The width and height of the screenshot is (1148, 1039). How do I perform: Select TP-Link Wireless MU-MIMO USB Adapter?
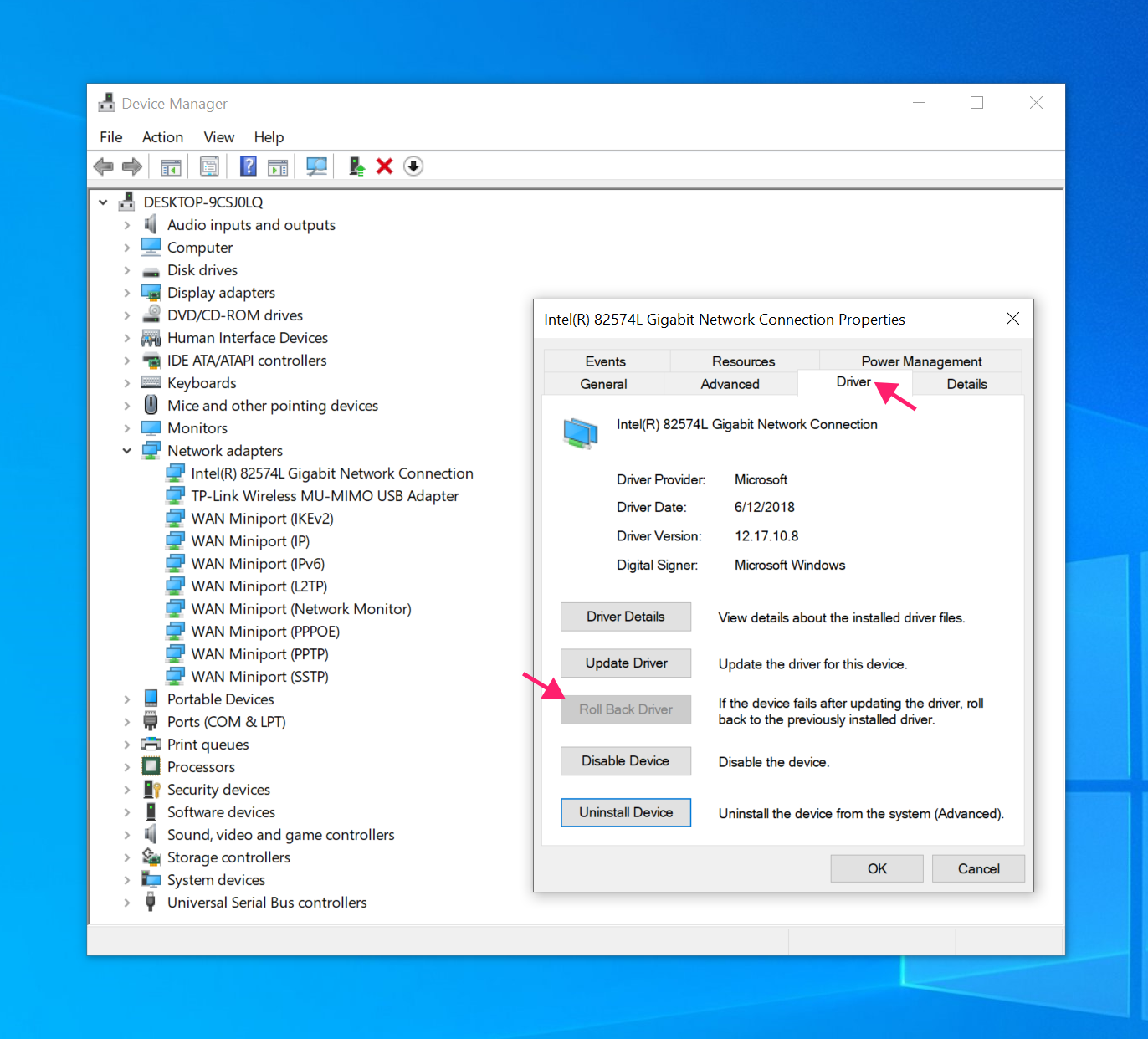pyautogui.click(x=325, y=496)
